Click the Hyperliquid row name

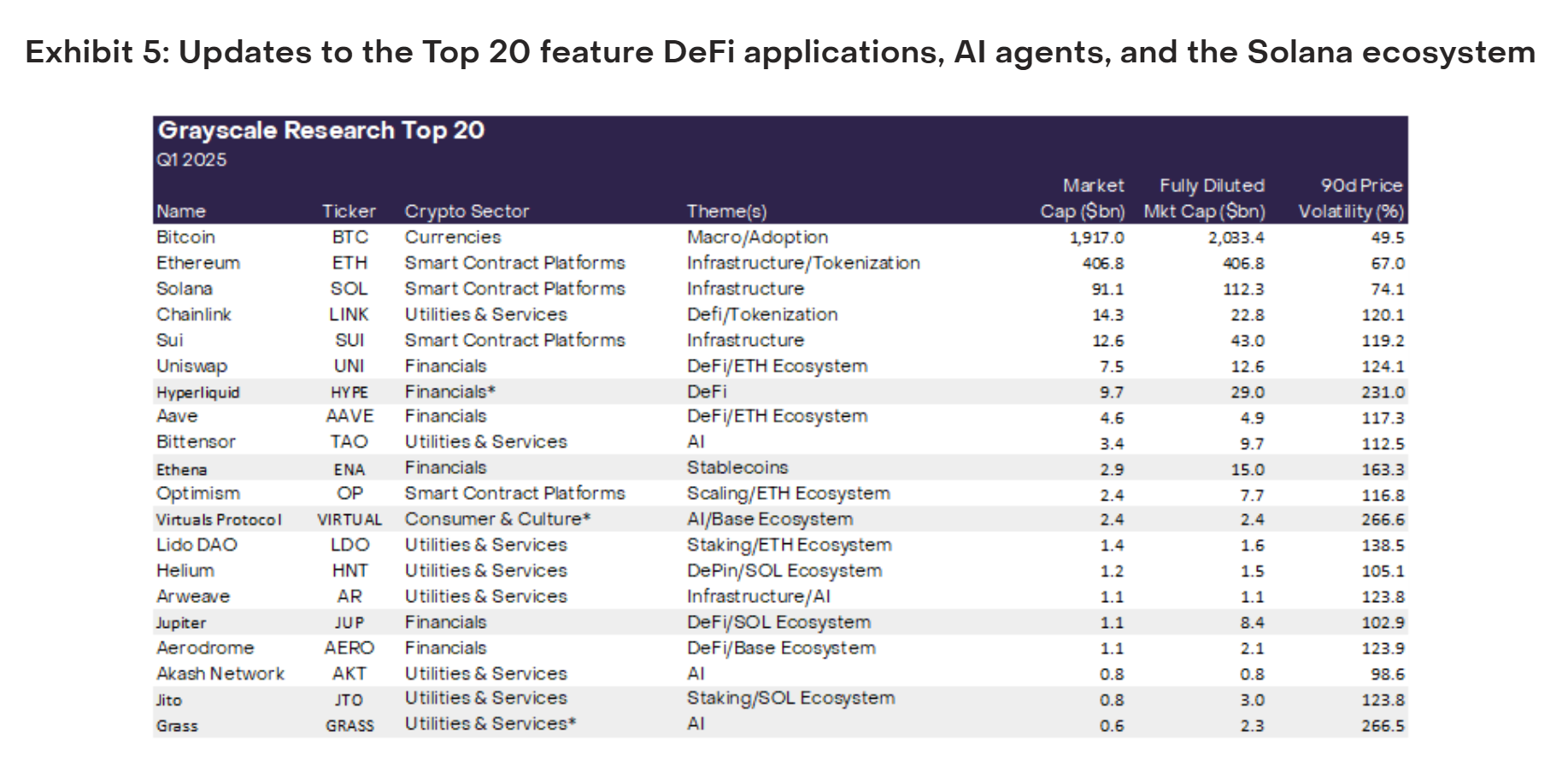pos(198,392)
